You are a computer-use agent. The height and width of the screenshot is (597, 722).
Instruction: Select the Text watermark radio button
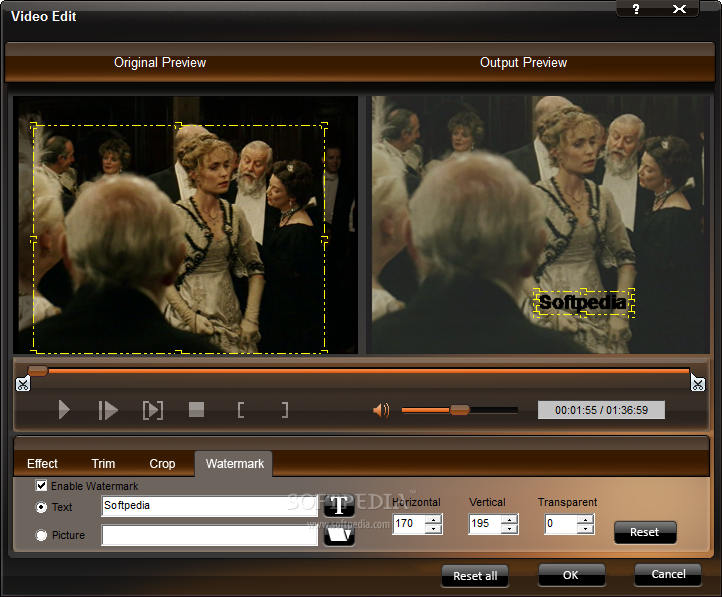(41, 507)
